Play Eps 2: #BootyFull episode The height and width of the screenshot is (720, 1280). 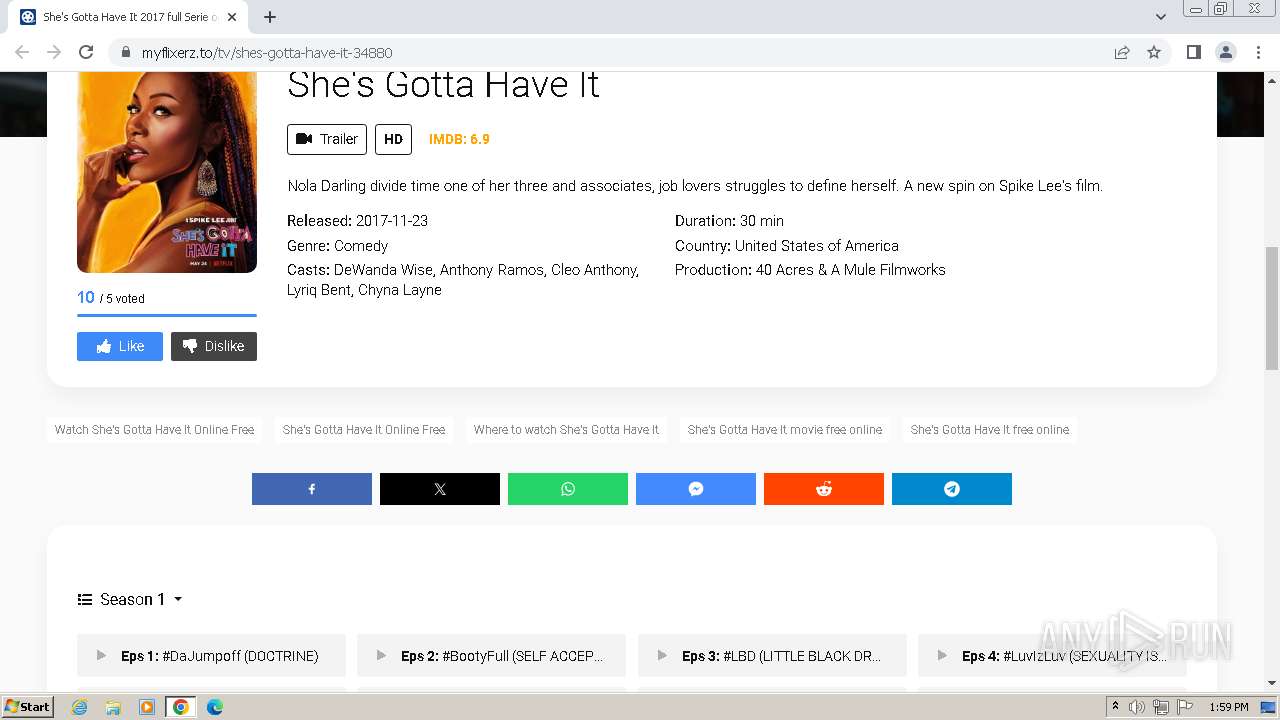click(x=491, y=656)
